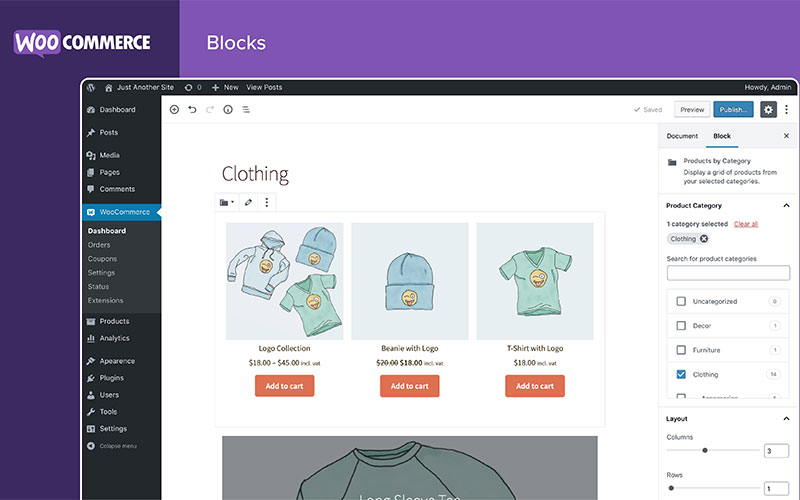
Task: Click the product categories search field
Action: pos(728,272)
